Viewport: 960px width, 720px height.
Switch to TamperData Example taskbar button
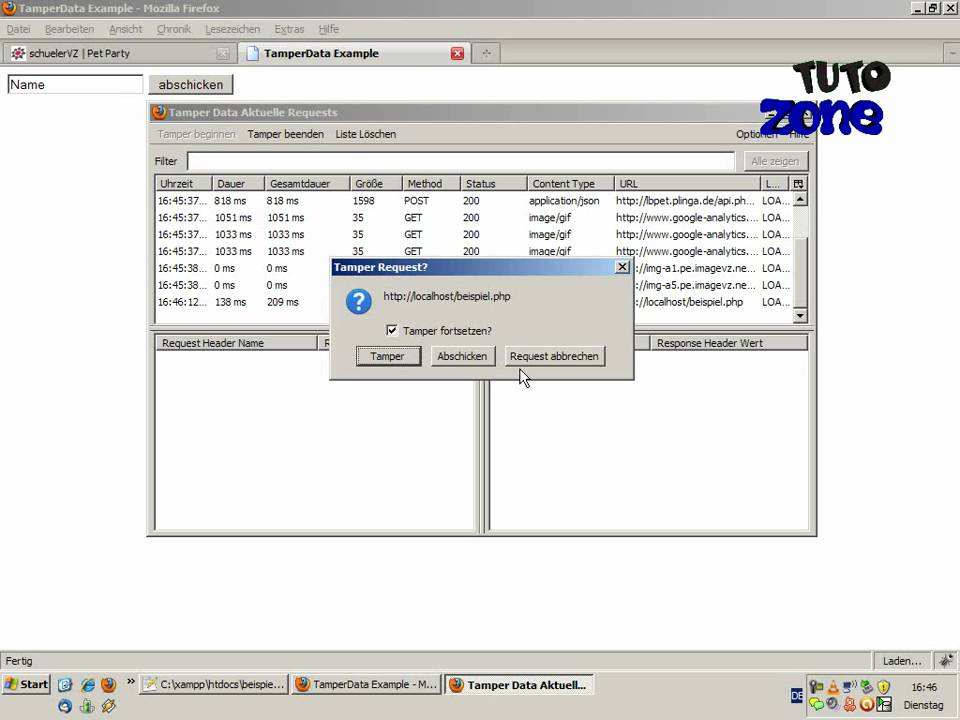tap(367, 684)
